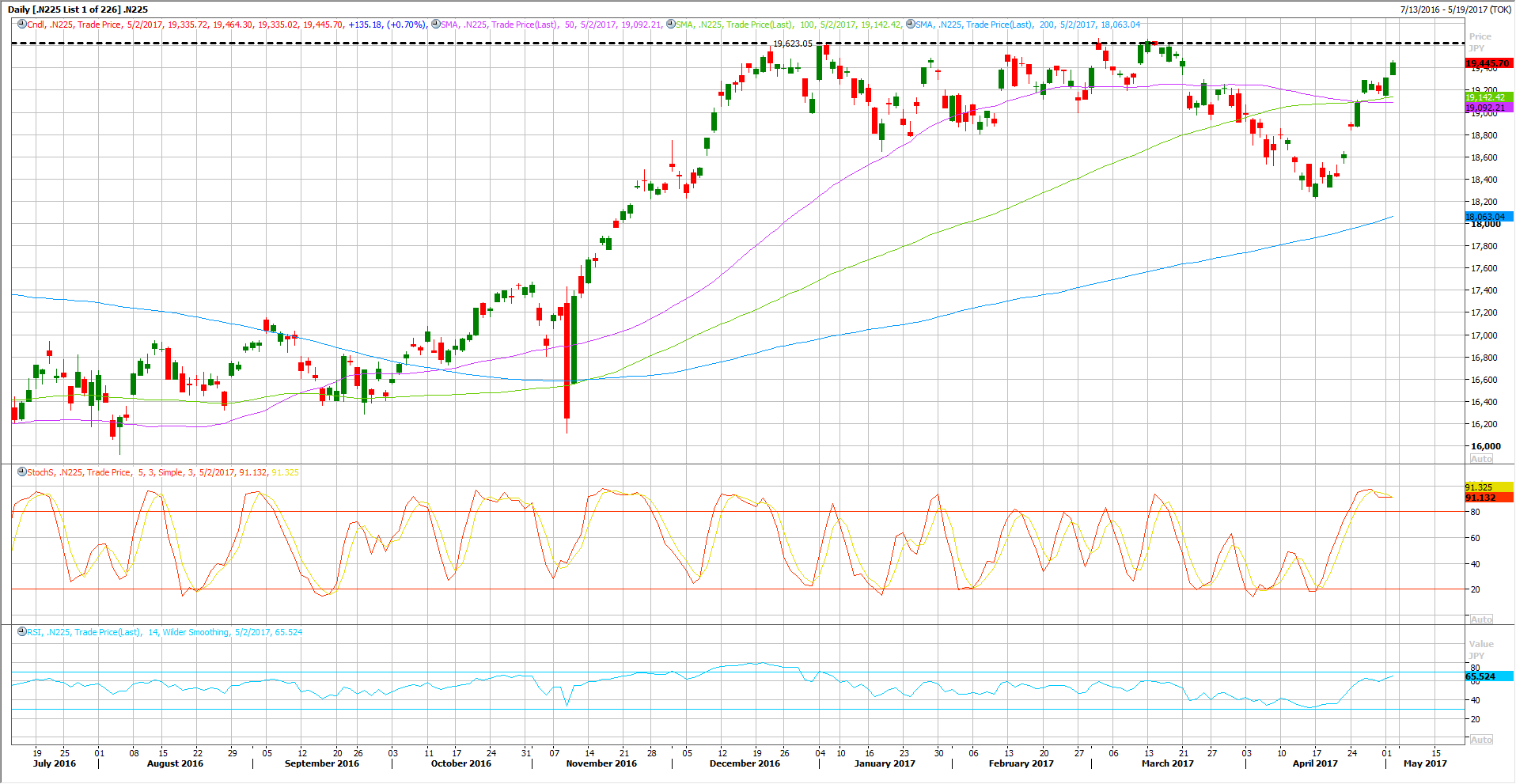The height and width of the screenshot is (784, 1516).
Task: Click the July 2016 label on time axis
Action: click(55, 763)
